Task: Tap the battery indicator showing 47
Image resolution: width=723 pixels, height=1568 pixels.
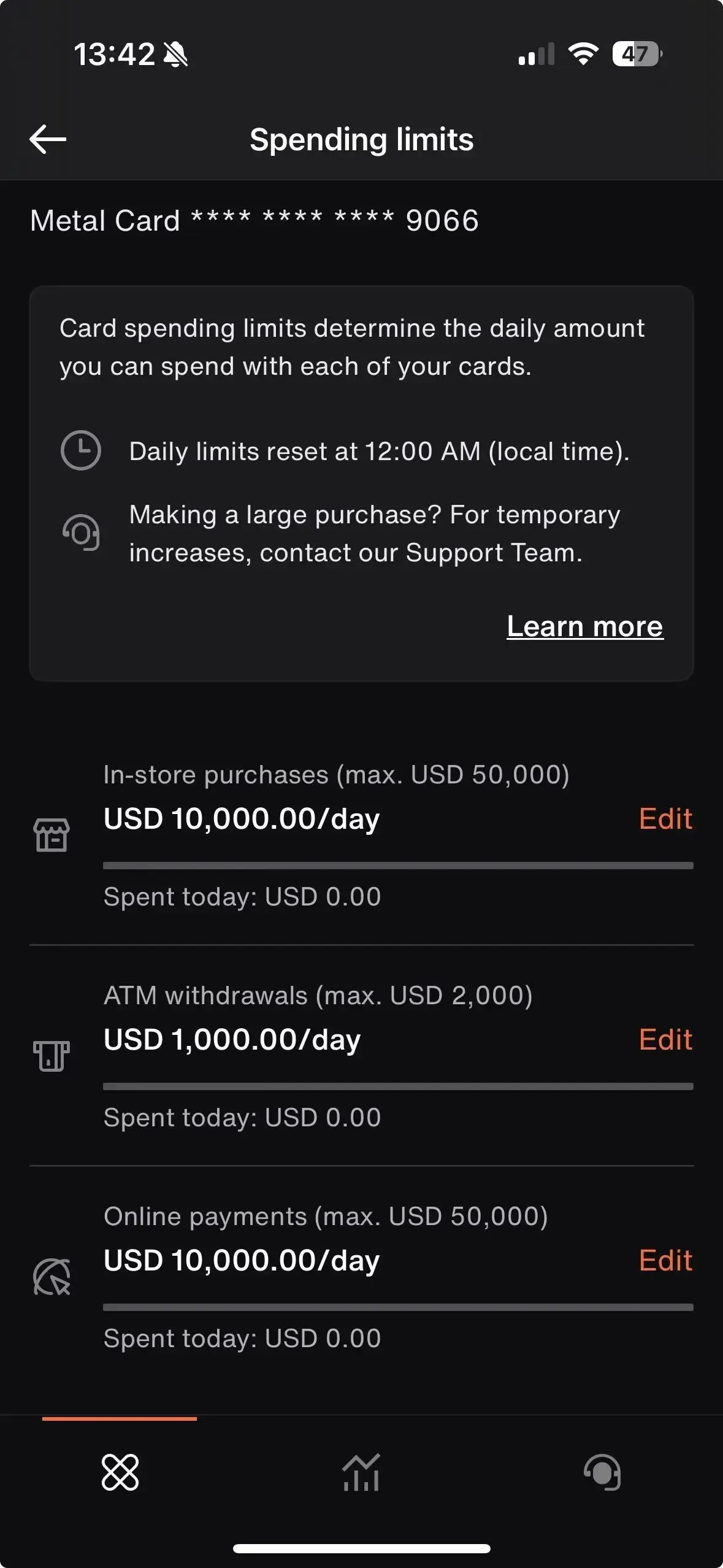Action: coord(637,54)
